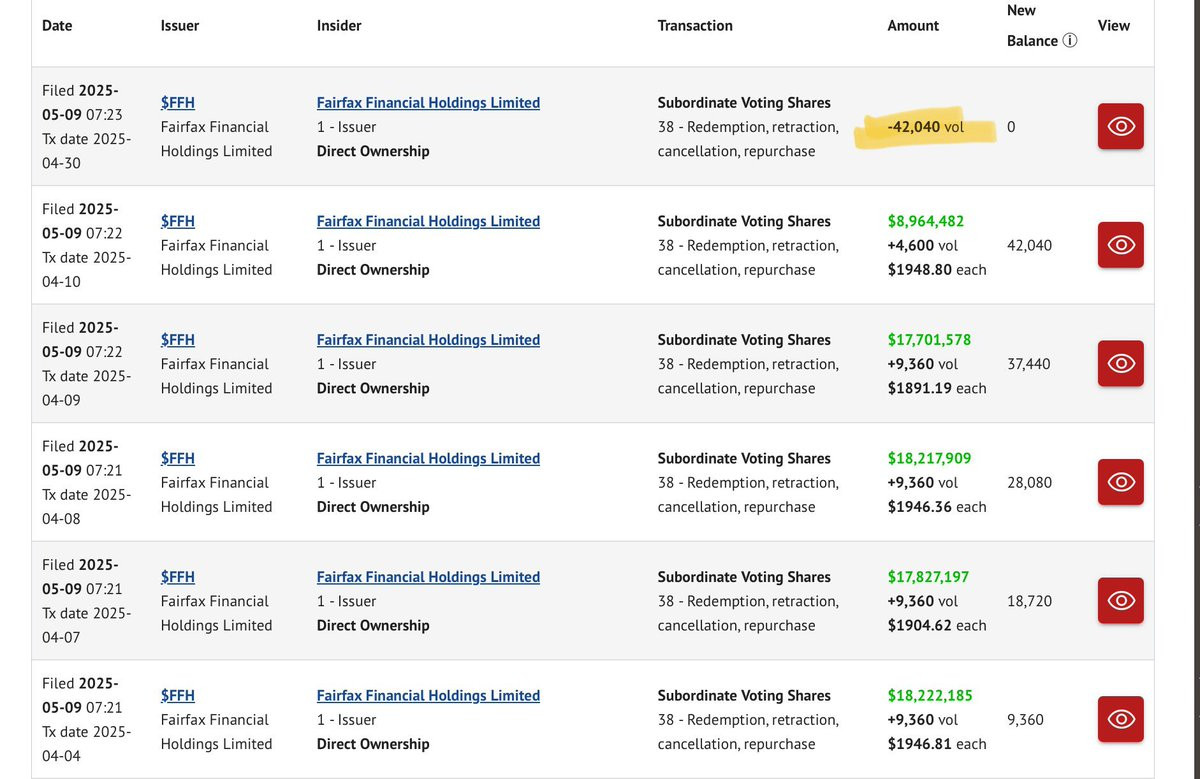This screenshot has height=779, width=1200.
Task: Click the New Balance info icon
Action: (1070, 41)
